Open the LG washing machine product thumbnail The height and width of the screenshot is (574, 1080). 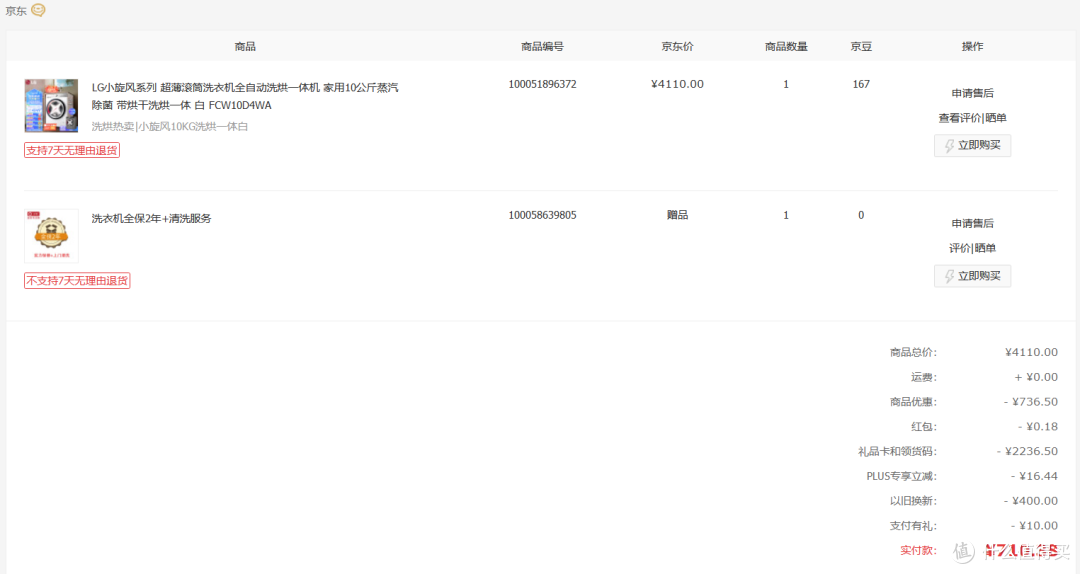tap(51, 105)
